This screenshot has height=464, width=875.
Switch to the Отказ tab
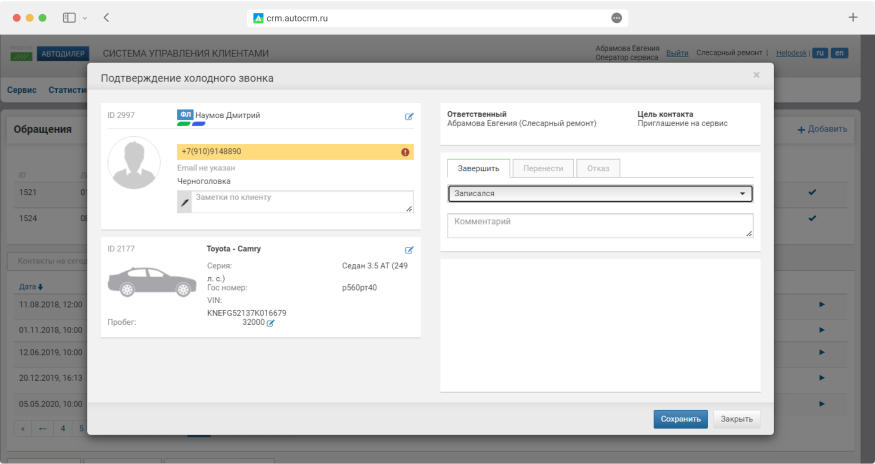point(598,168)
